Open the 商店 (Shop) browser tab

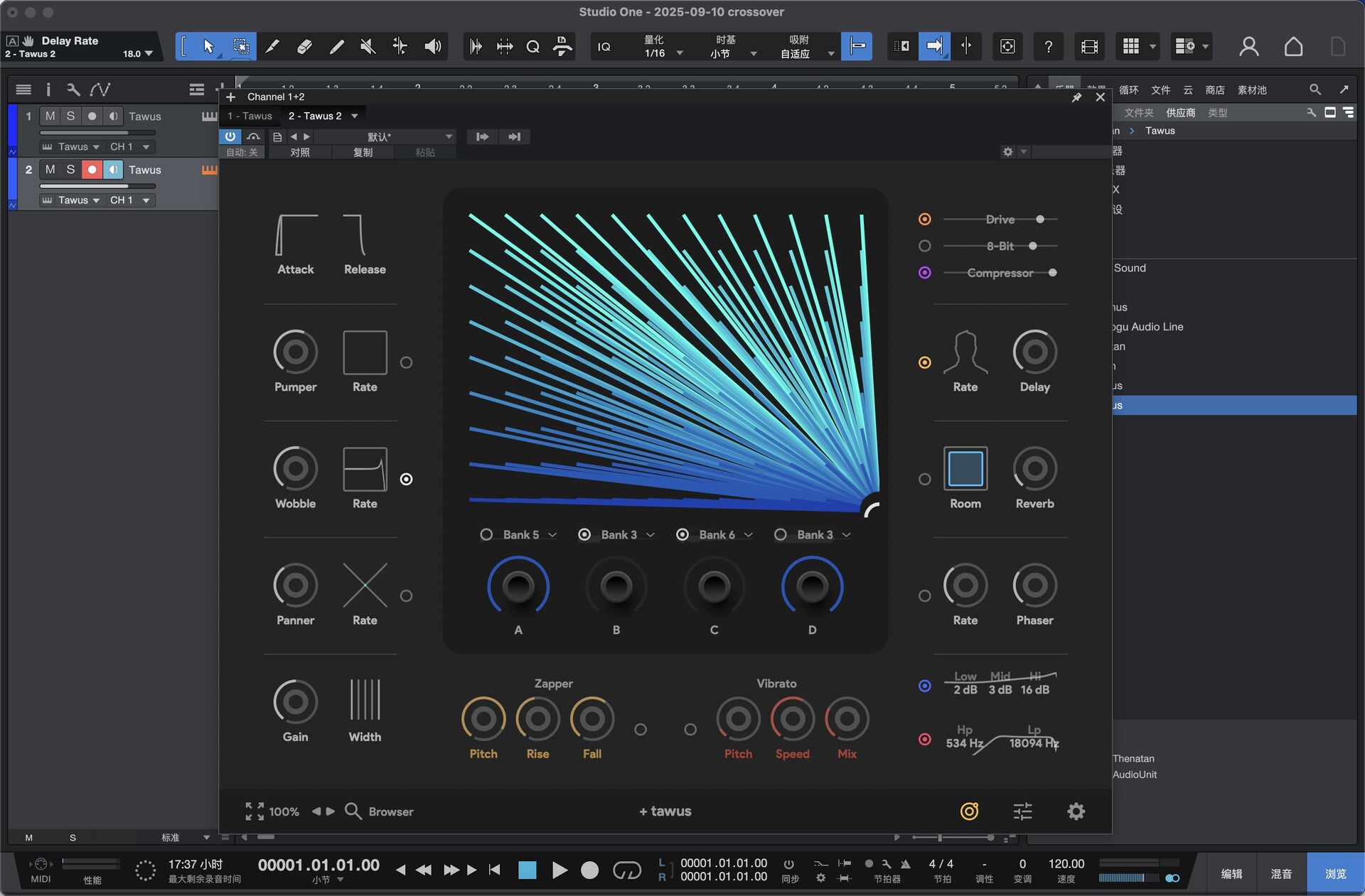(x=1214, y=90)
